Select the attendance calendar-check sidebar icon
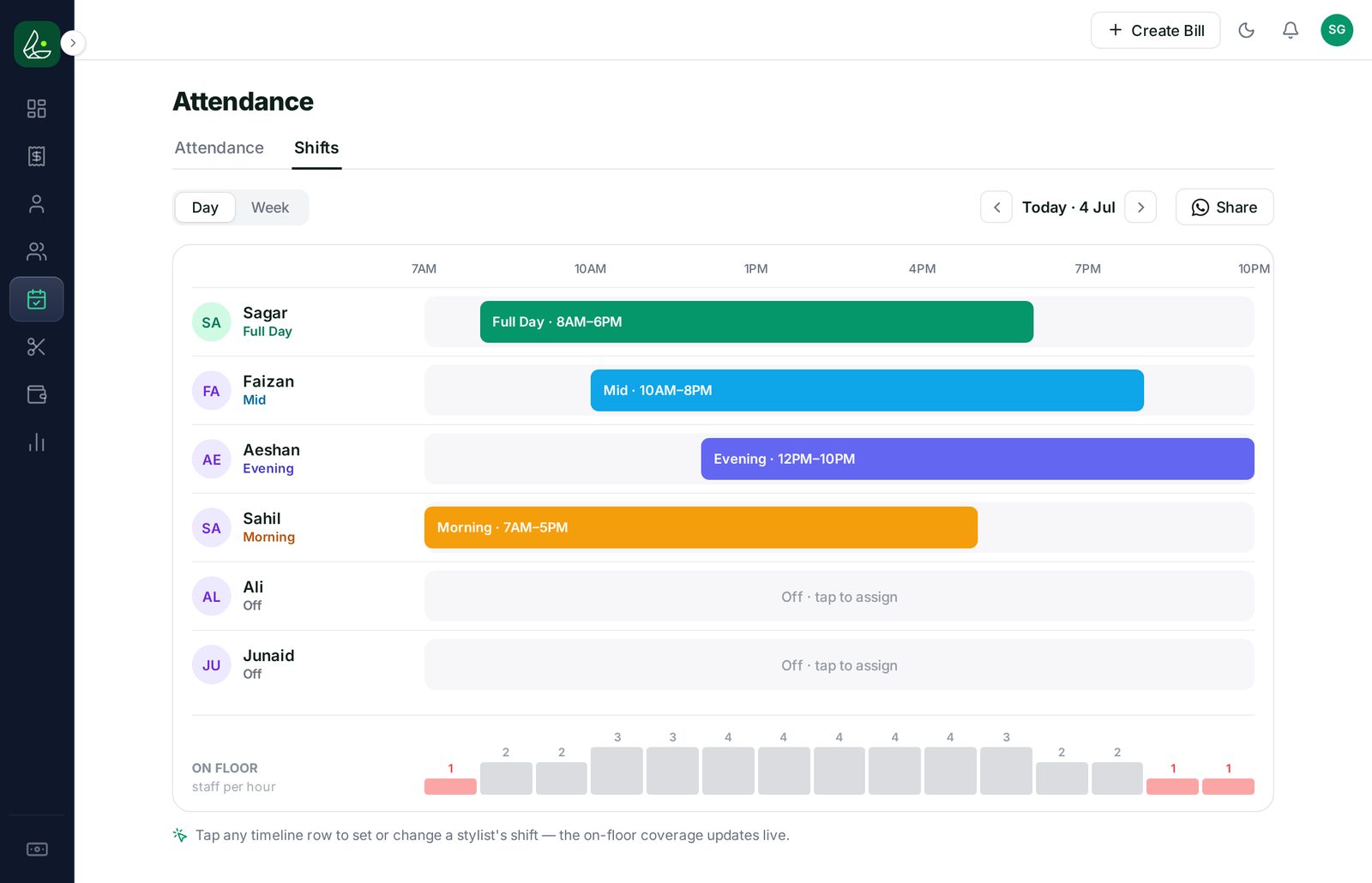The height and width of the screenshot is (883, 1372). 37,299
